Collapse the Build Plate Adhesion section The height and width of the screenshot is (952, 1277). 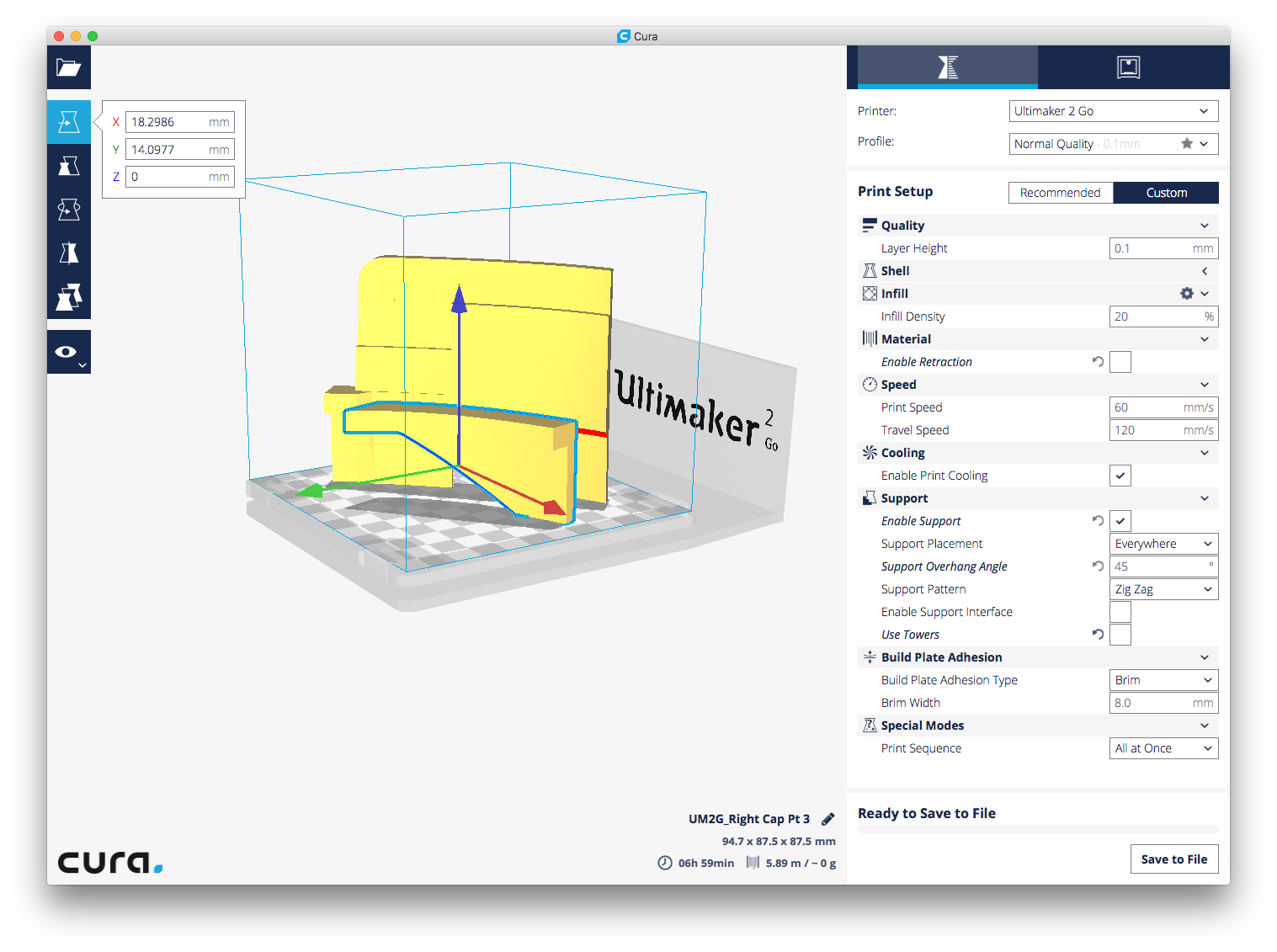pos(1205,657)
